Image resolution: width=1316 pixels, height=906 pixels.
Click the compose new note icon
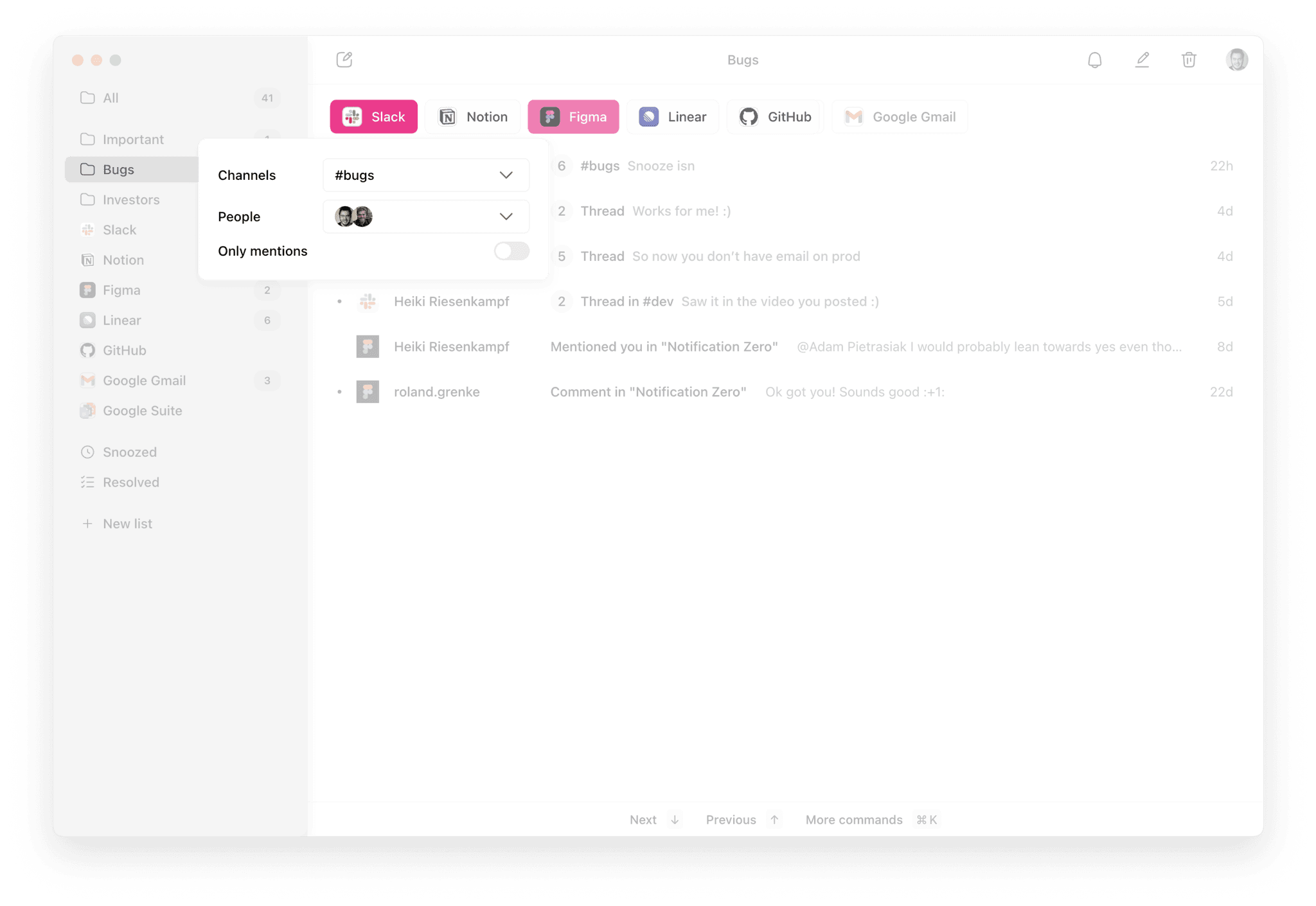pyautogui.click(x=344, y=60)
